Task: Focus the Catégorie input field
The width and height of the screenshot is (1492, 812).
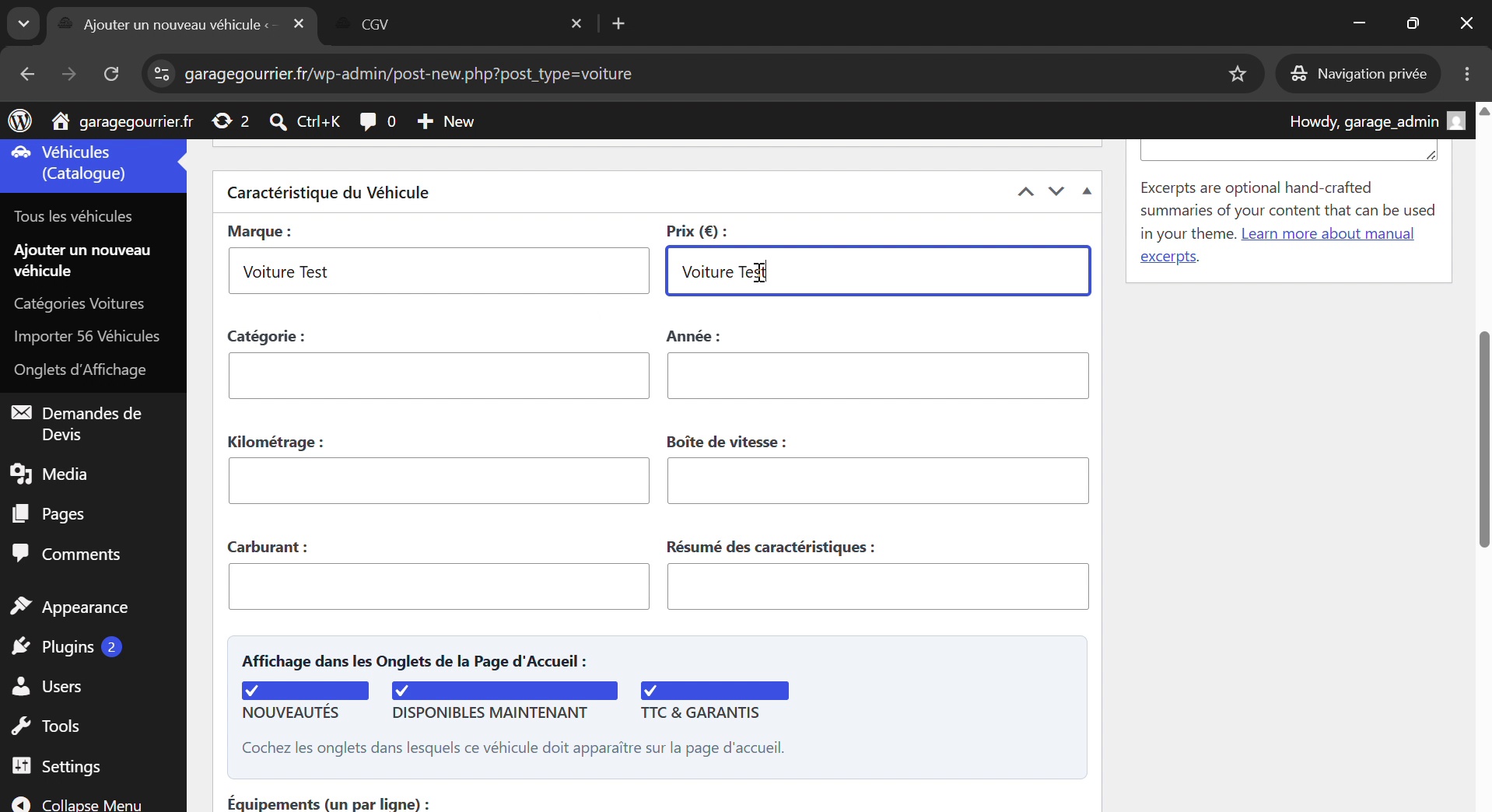Action: (x=439, y=376)
